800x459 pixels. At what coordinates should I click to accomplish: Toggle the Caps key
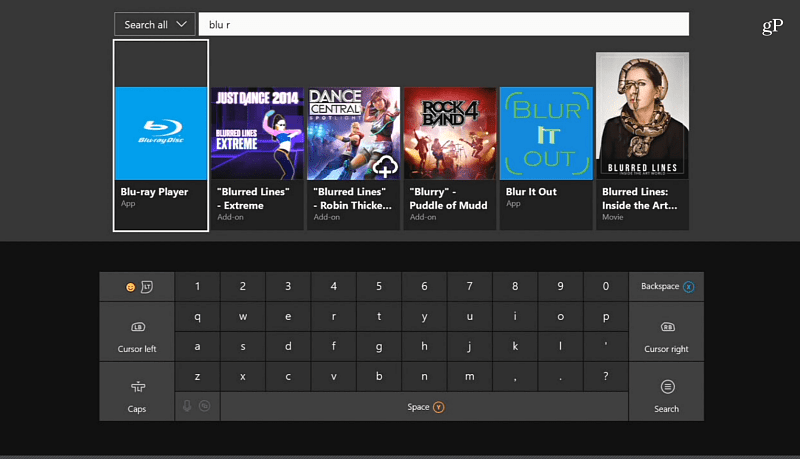coord(137,392)
